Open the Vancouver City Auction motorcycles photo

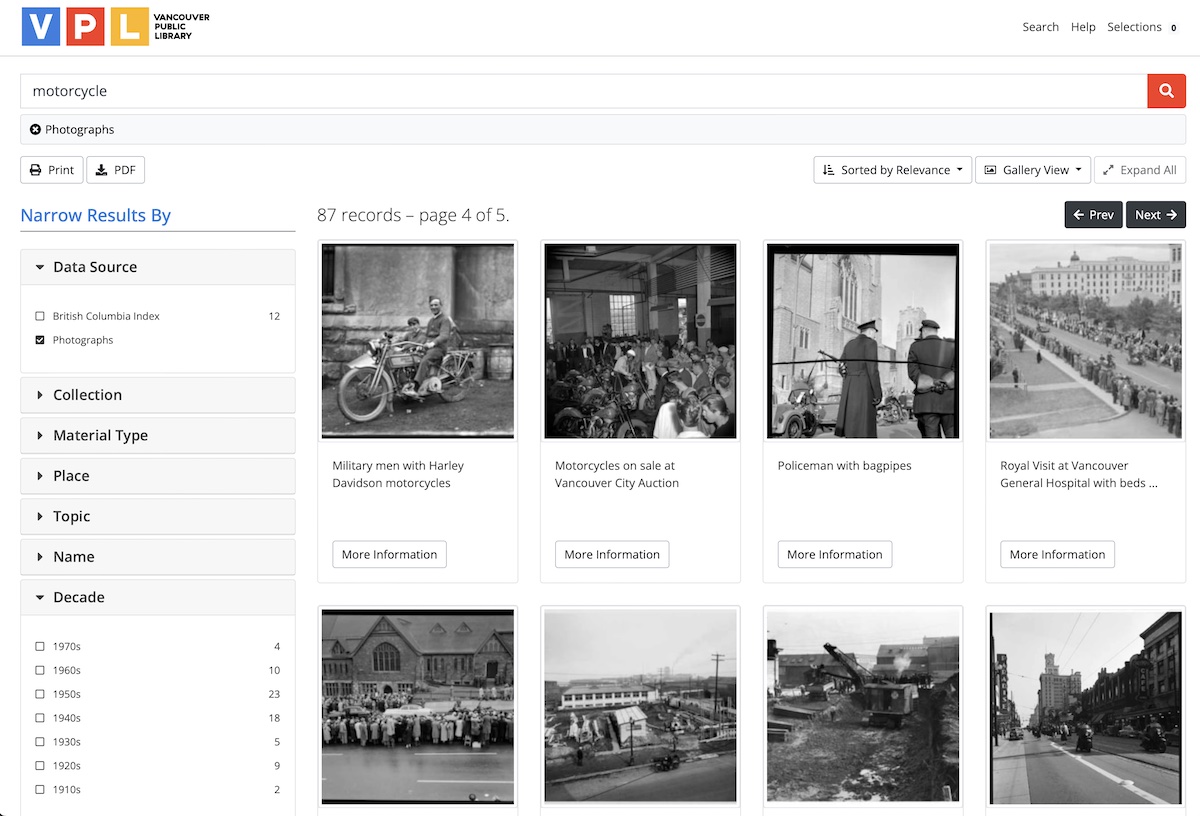640,341
